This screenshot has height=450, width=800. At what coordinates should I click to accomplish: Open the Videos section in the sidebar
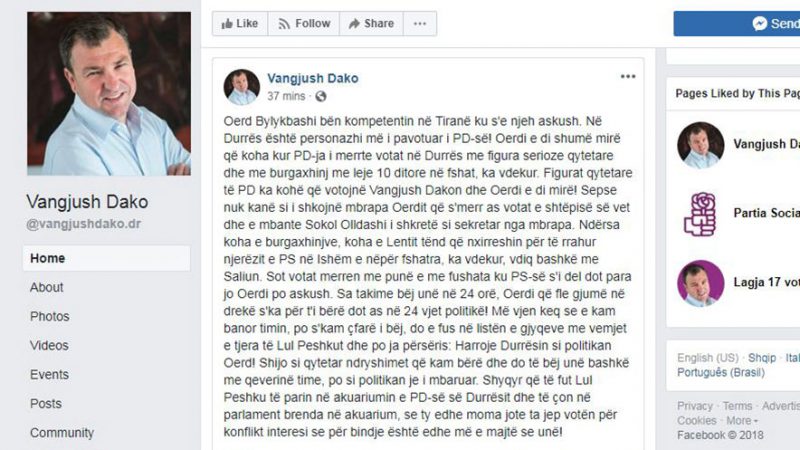pos(49,345)
